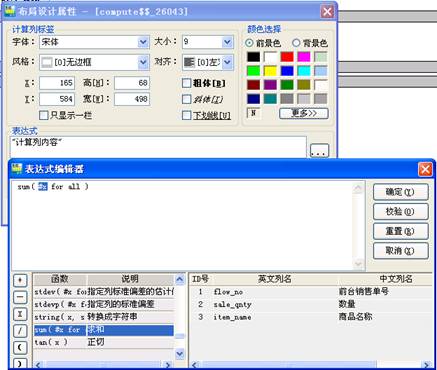Pick the blue color swatch
Image resolution: width=437 pixels, height=370 pixels.
[287, 71]
